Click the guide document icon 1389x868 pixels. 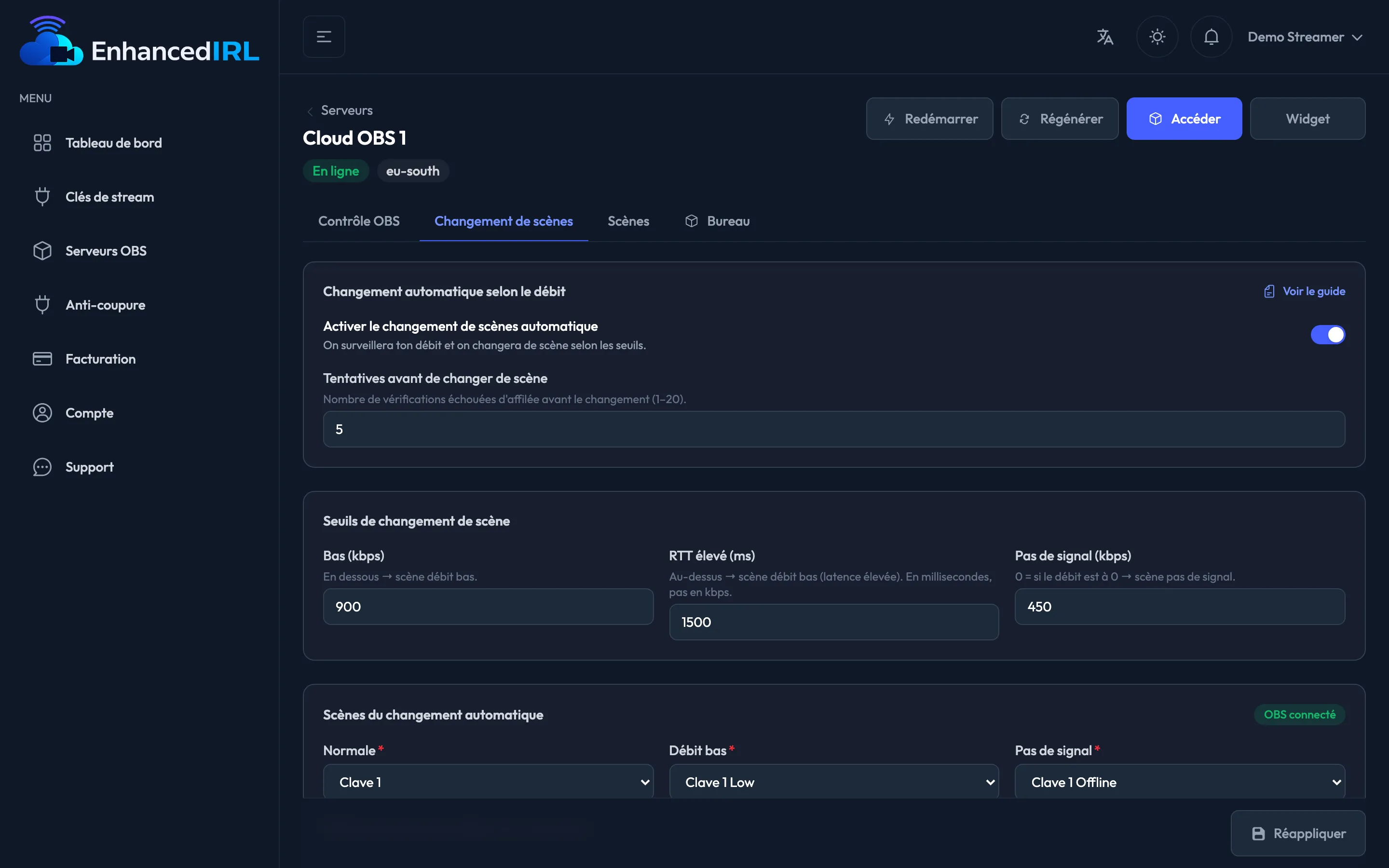click(x=1269, y=292)
